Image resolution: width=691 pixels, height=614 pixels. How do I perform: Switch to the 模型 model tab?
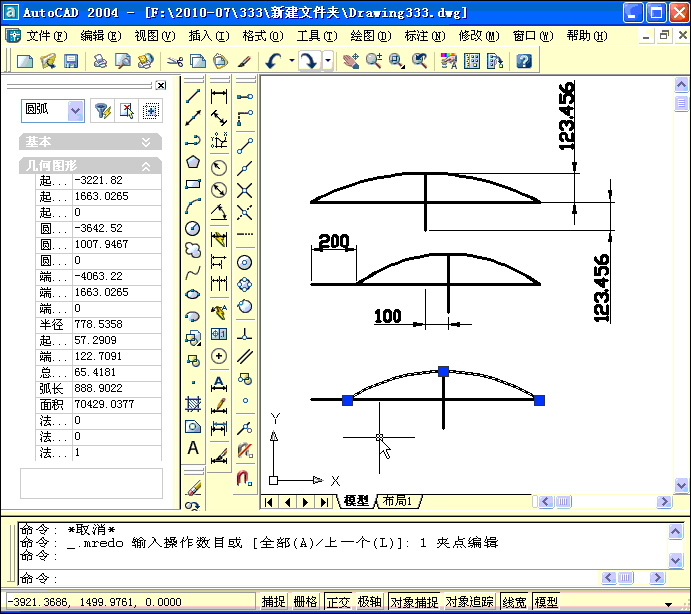click(356, 501)
